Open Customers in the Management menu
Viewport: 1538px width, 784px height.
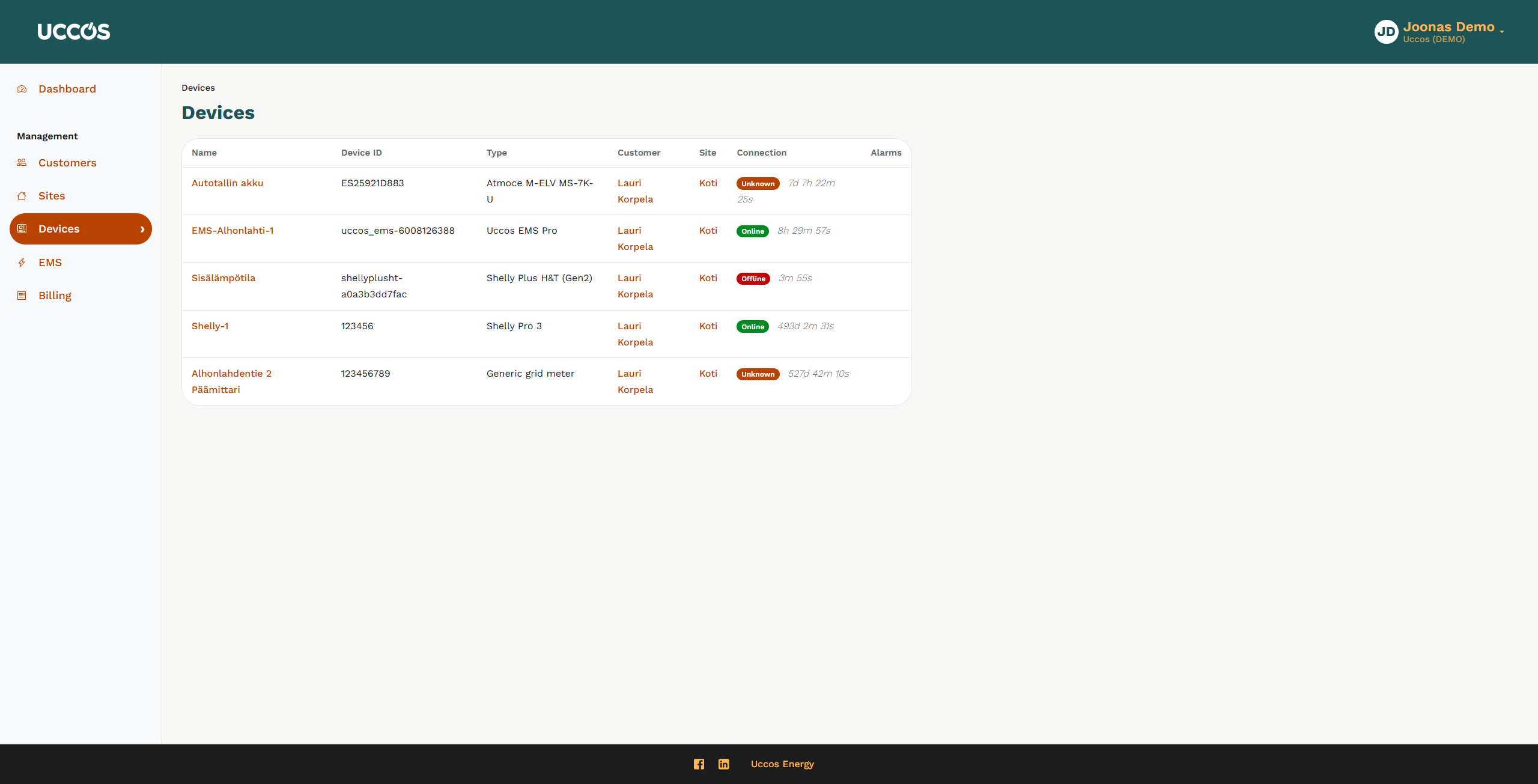(x=67, y=163)
